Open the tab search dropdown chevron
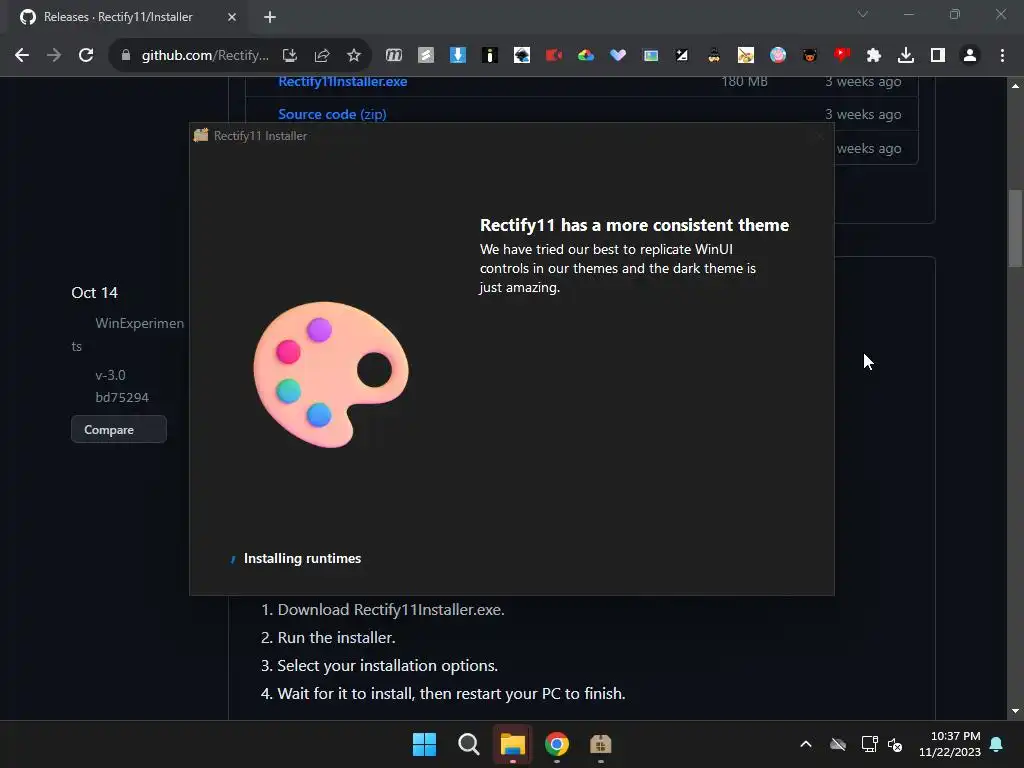Screen dimensions: 1024x768 click(x=863, y=14)
